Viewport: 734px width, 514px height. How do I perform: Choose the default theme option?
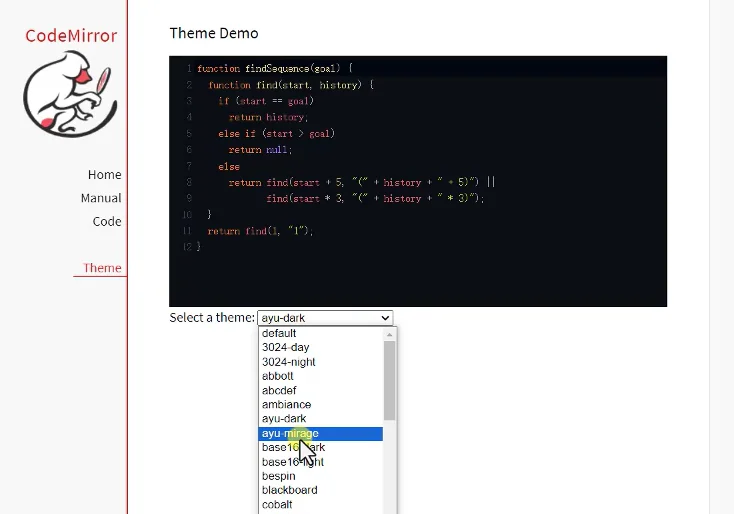(x=321, y=333)
